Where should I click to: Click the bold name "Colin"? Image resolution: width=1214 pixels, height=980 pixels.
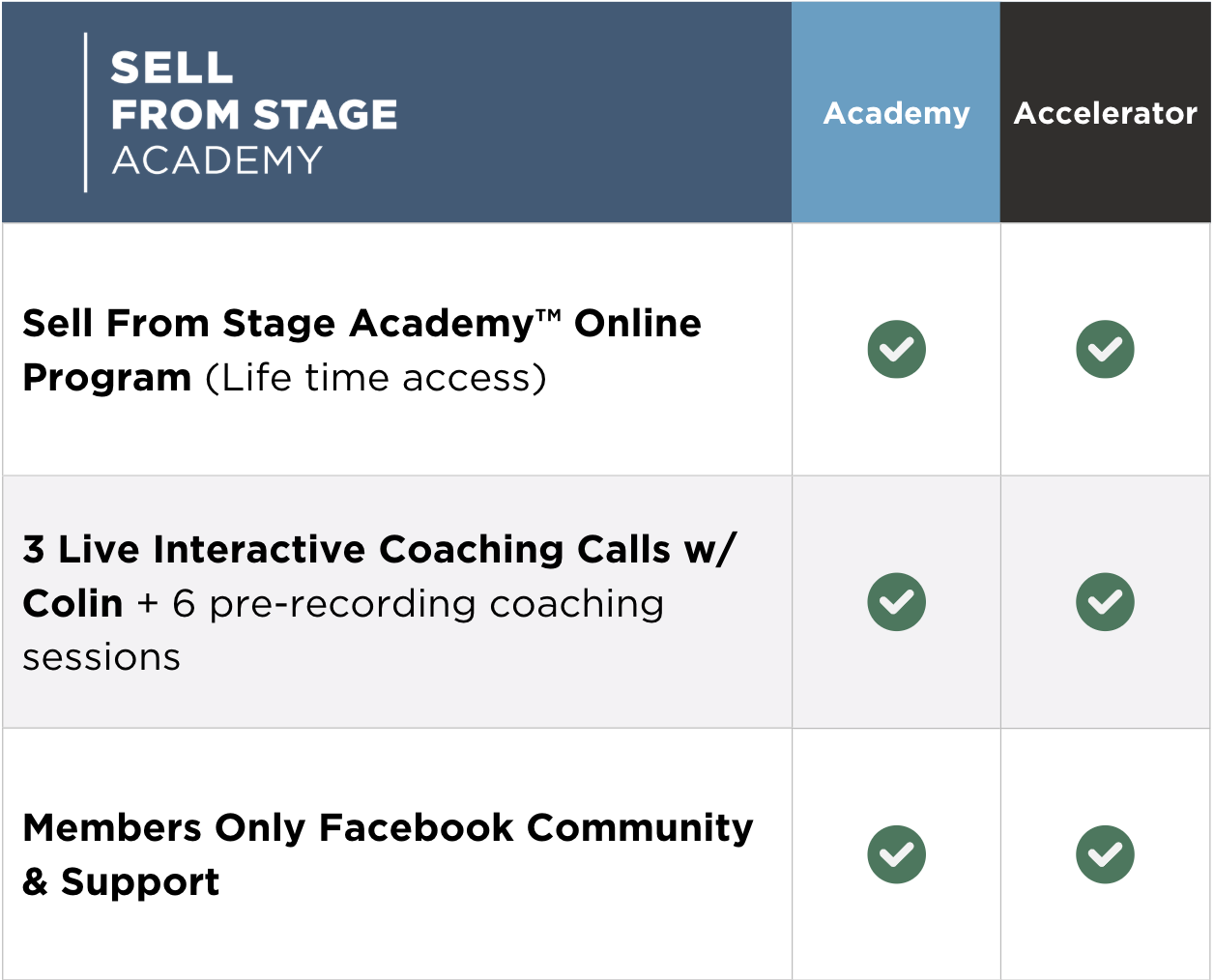click(72, 604)
